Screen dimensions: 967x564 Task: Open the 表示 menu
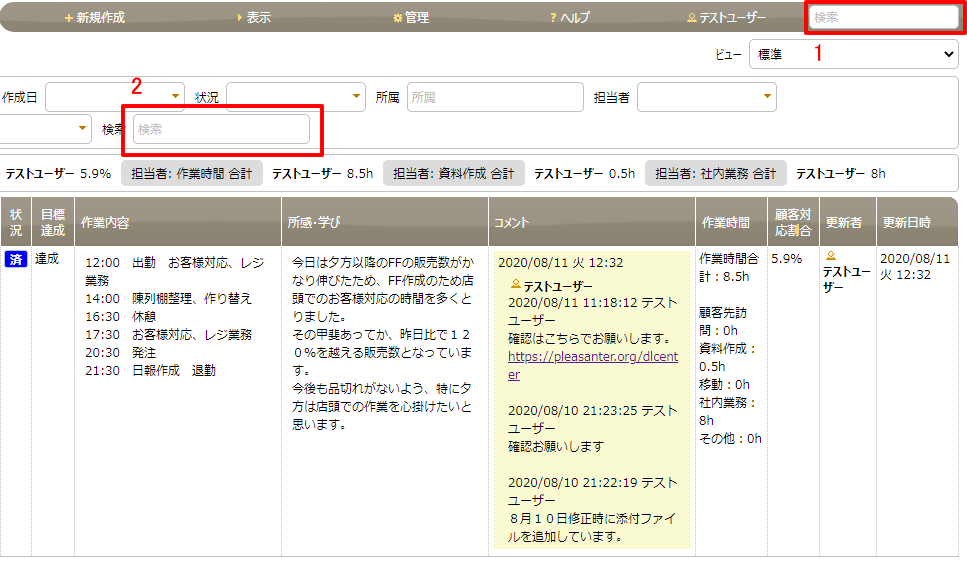pos(254,17)
